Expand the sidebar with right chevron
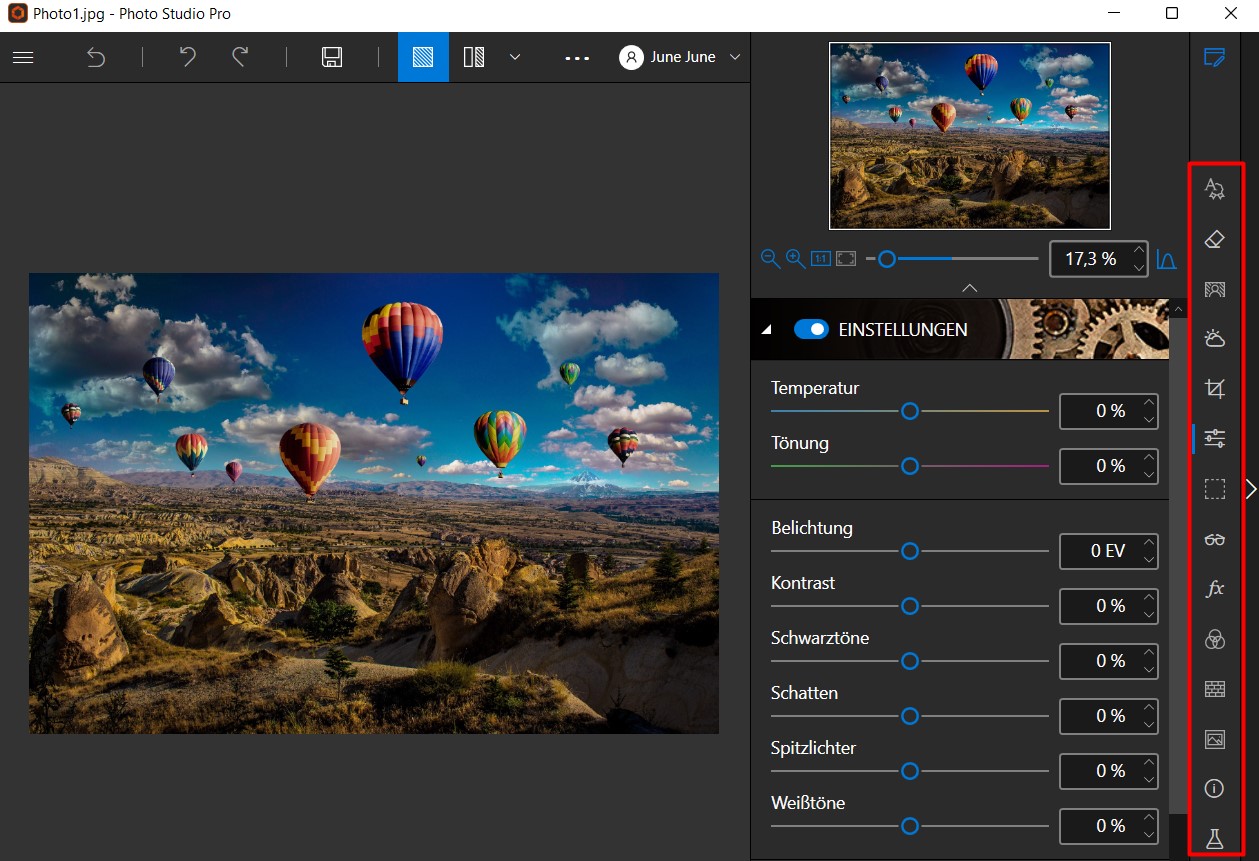1259x861 pixels. point(1251,488)
